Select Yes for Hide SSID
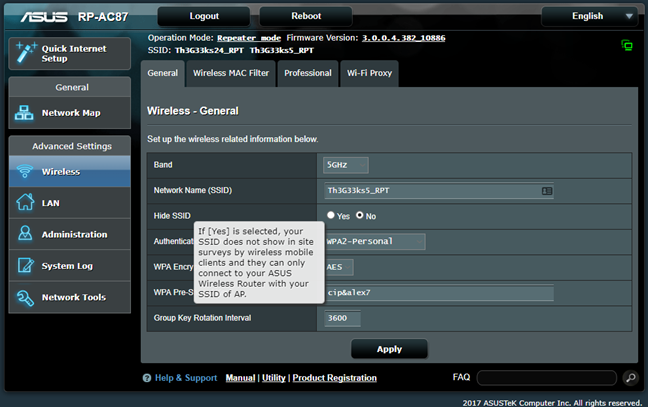The height and width of the screenshot is (407, 648). [331, 215]
